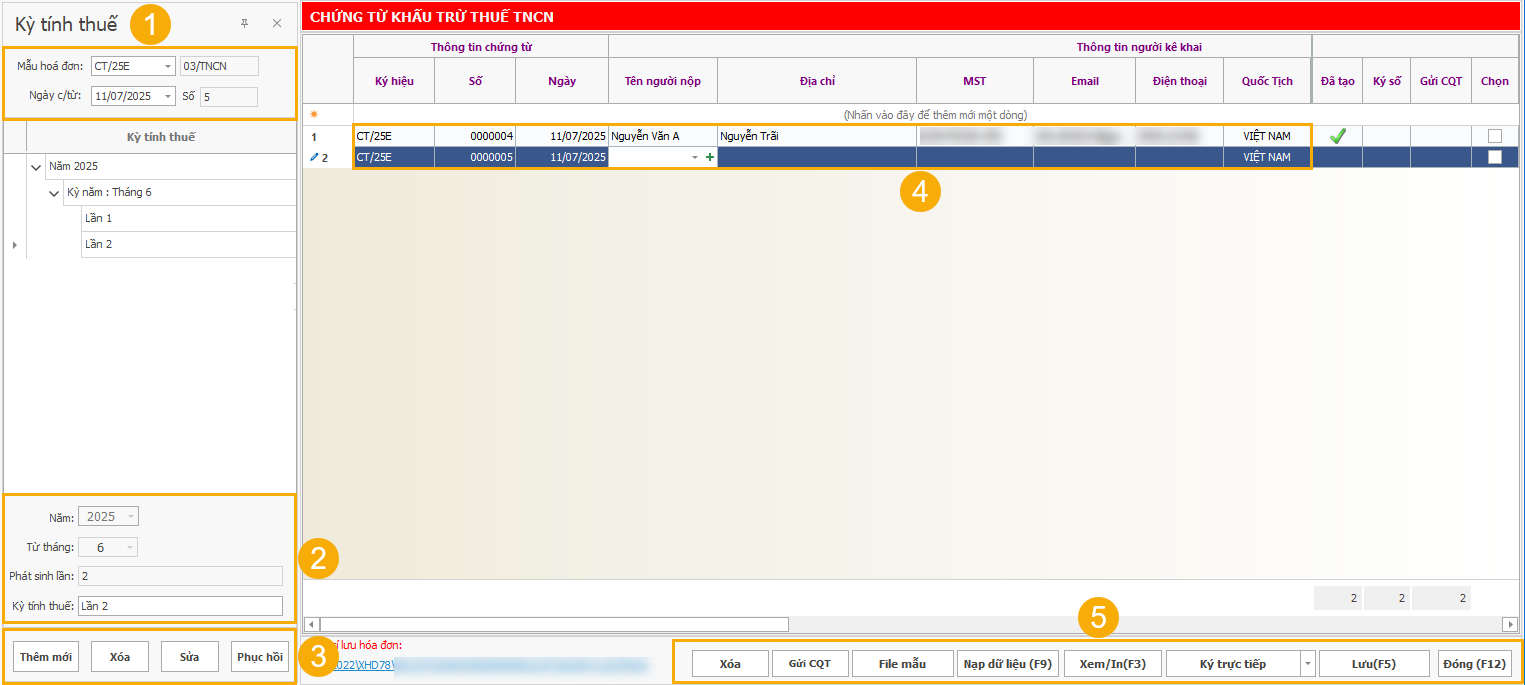Click the Tên người nộp column header
1525x685 pixels.
coord(663,81)
